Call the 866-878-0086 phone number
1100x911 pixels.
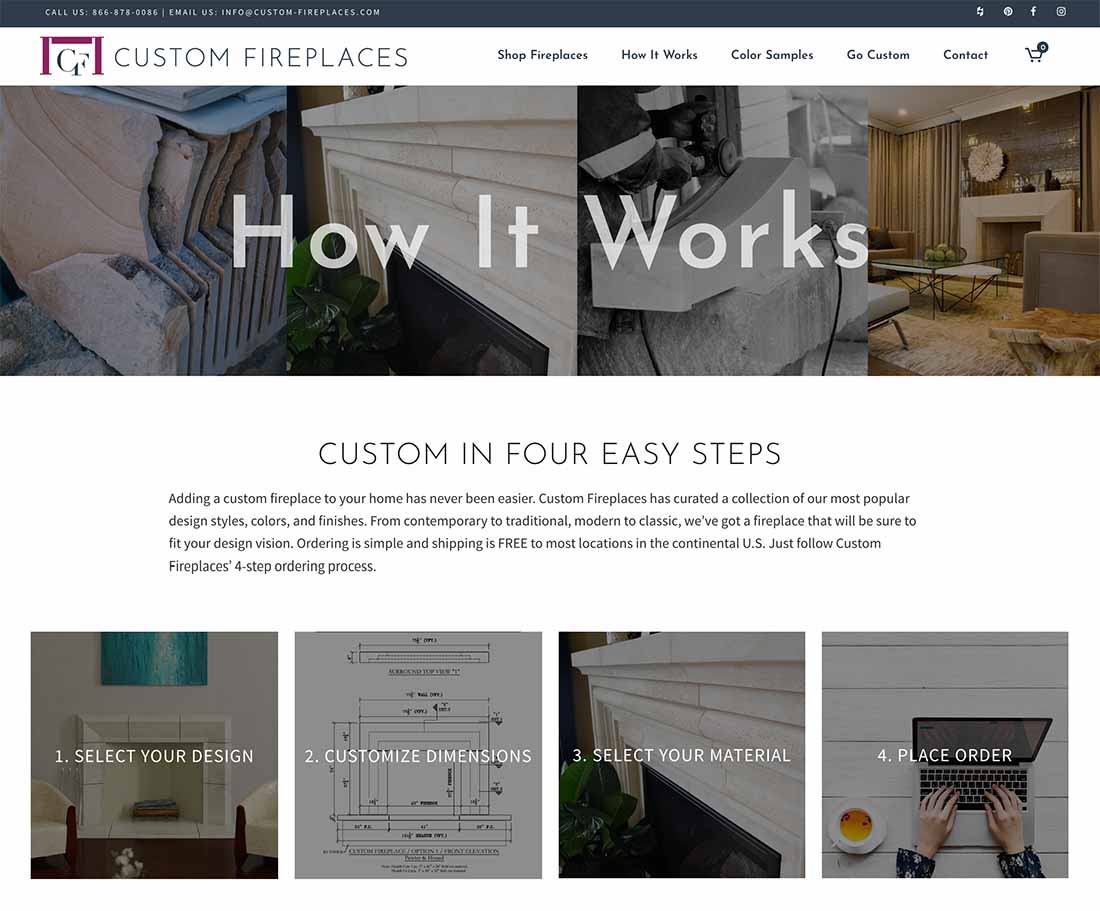pos(125,12)
